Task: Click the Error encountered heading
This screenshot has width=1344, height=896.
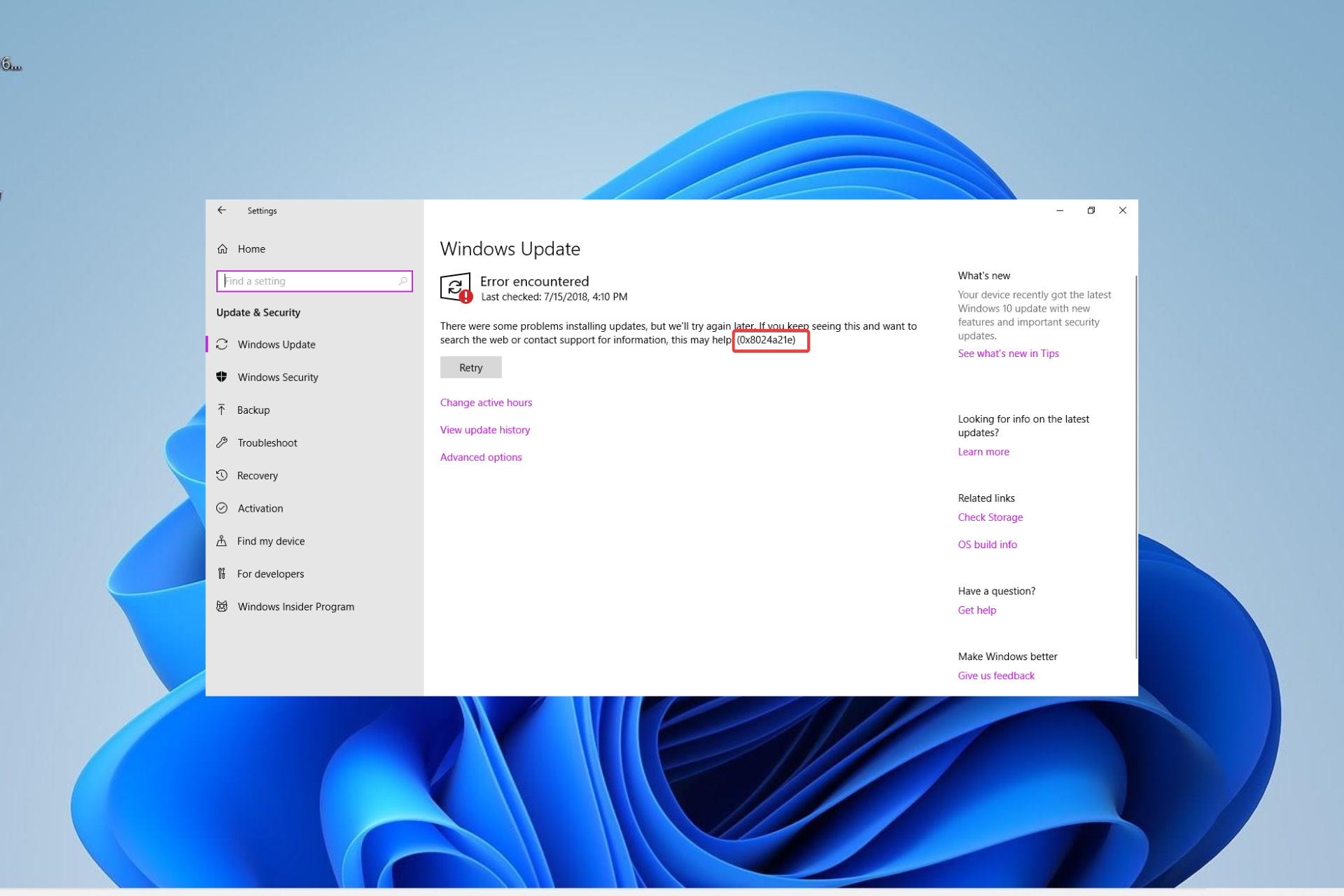Action: click(x=534, y=281)
